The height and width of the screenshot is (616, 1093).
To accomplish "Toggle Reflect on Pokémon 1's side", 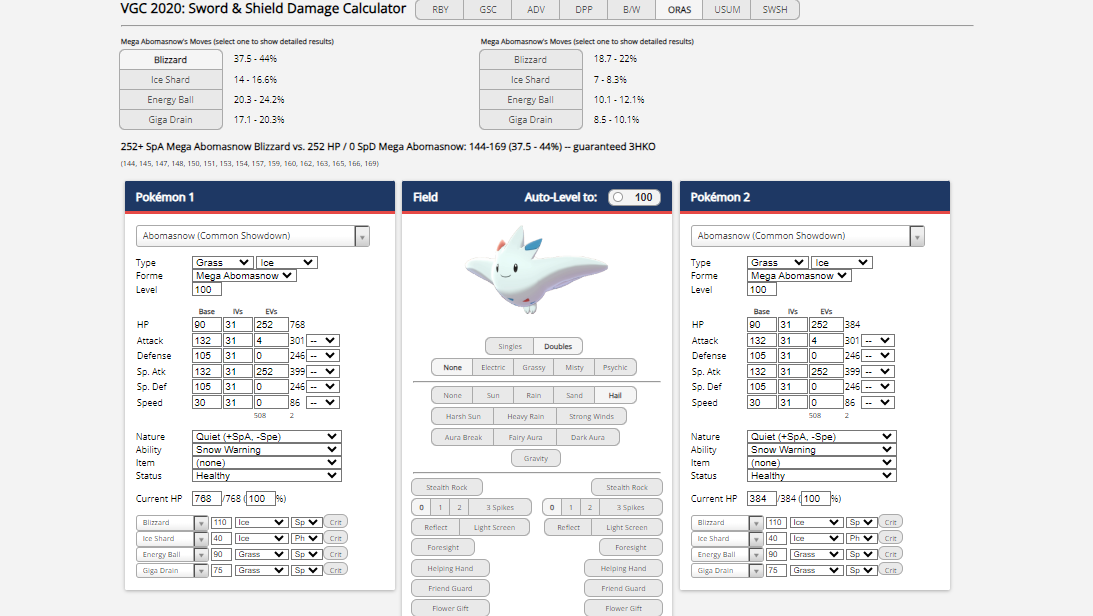I will [436, 528].
